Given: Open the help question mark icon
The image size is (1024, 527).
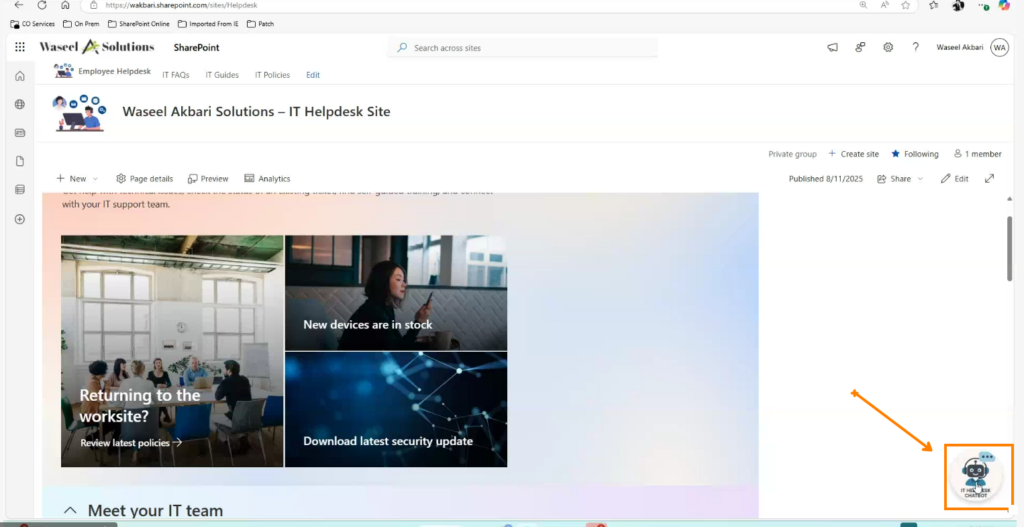Looking at the screenshot, I should coord(916,47).
